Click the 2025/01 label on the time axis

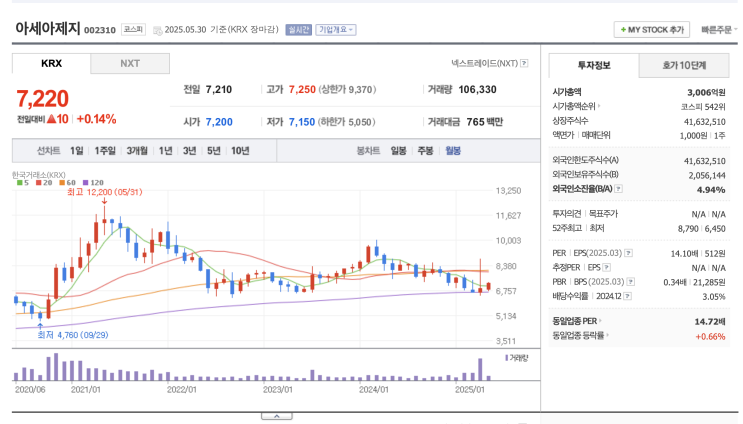coord(470,389)
